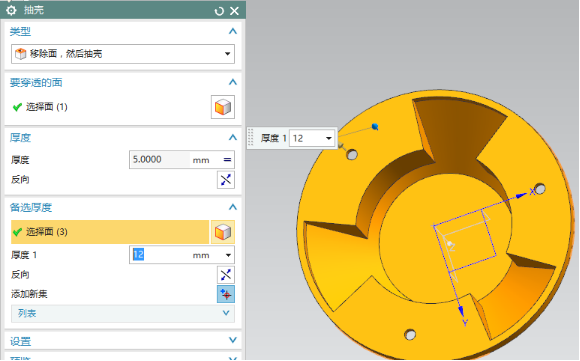The image size is (580, 361).
Task: Click the face selection cube icon under 备选厚度
Action: (x=223, y=232)
